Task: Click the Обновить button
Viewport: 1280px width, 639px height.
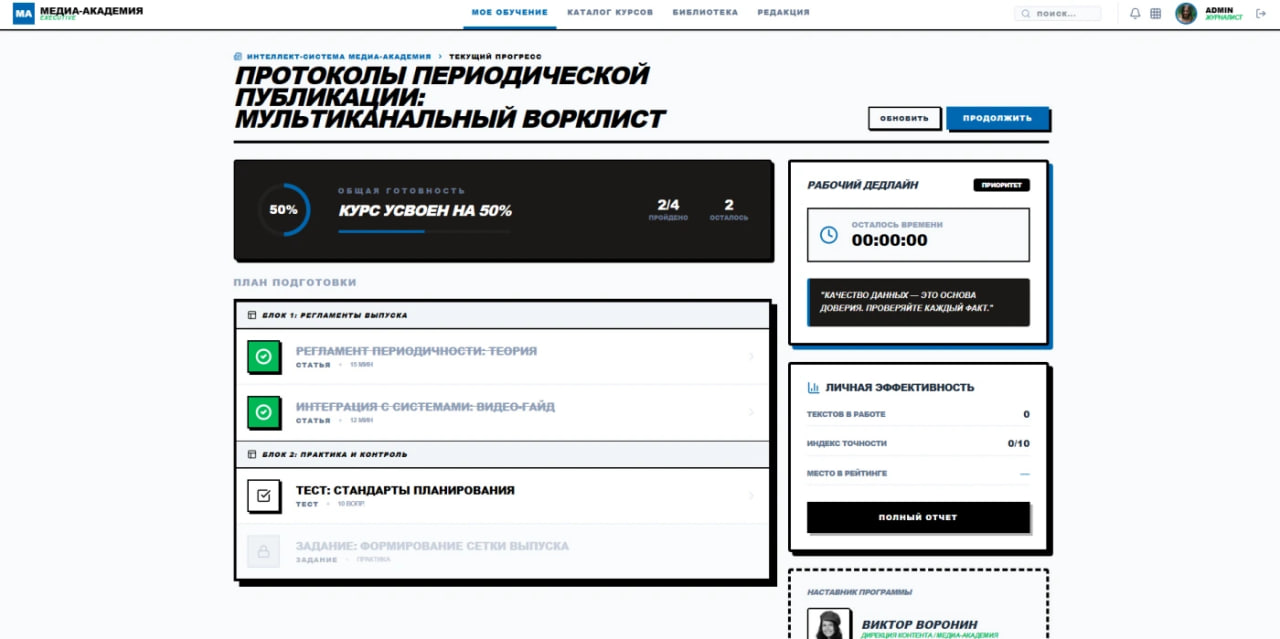Action: 904,118
